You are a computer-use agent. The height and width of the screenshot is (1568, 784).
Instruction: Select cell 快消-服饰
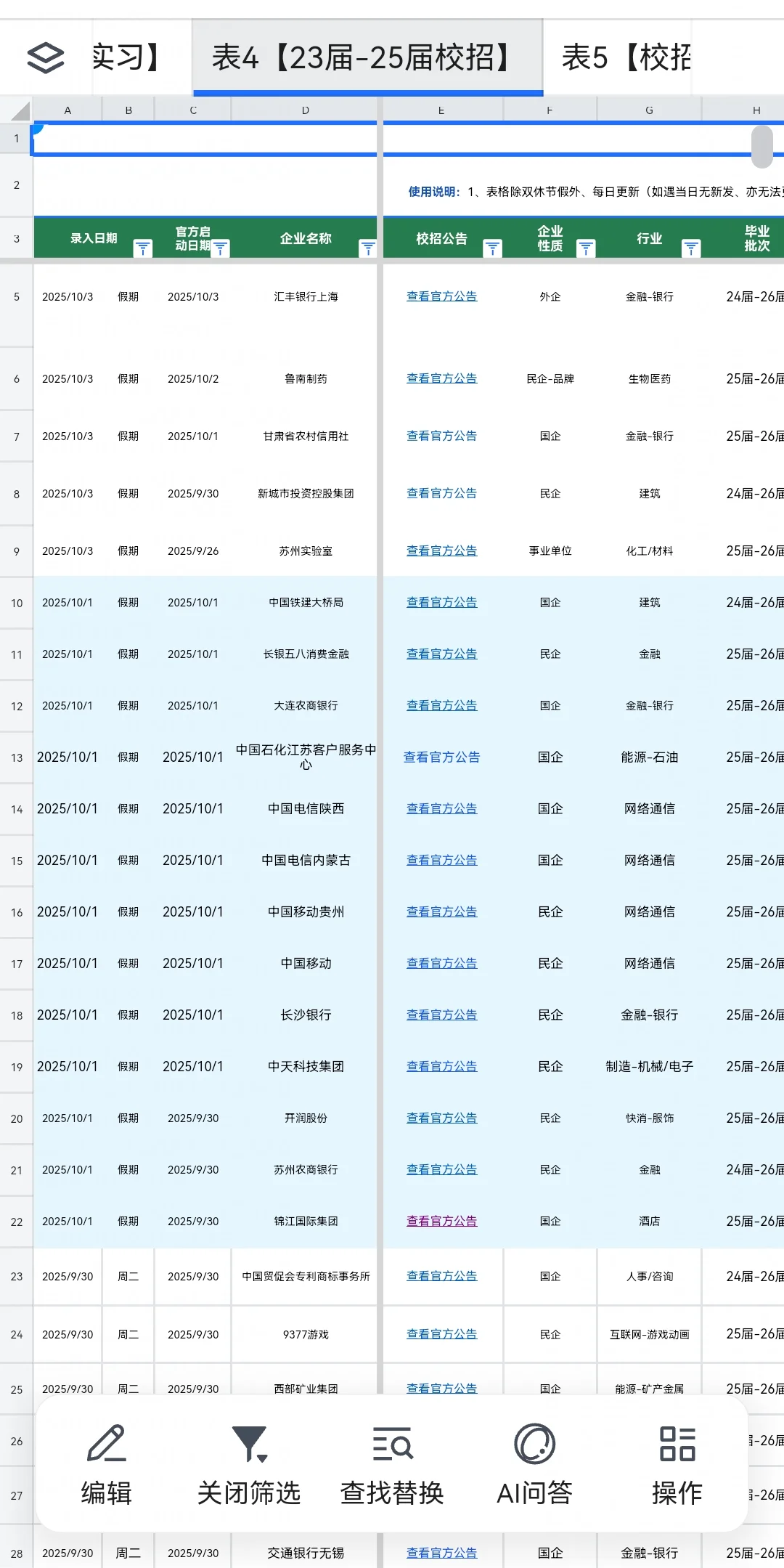(650, 1118)
